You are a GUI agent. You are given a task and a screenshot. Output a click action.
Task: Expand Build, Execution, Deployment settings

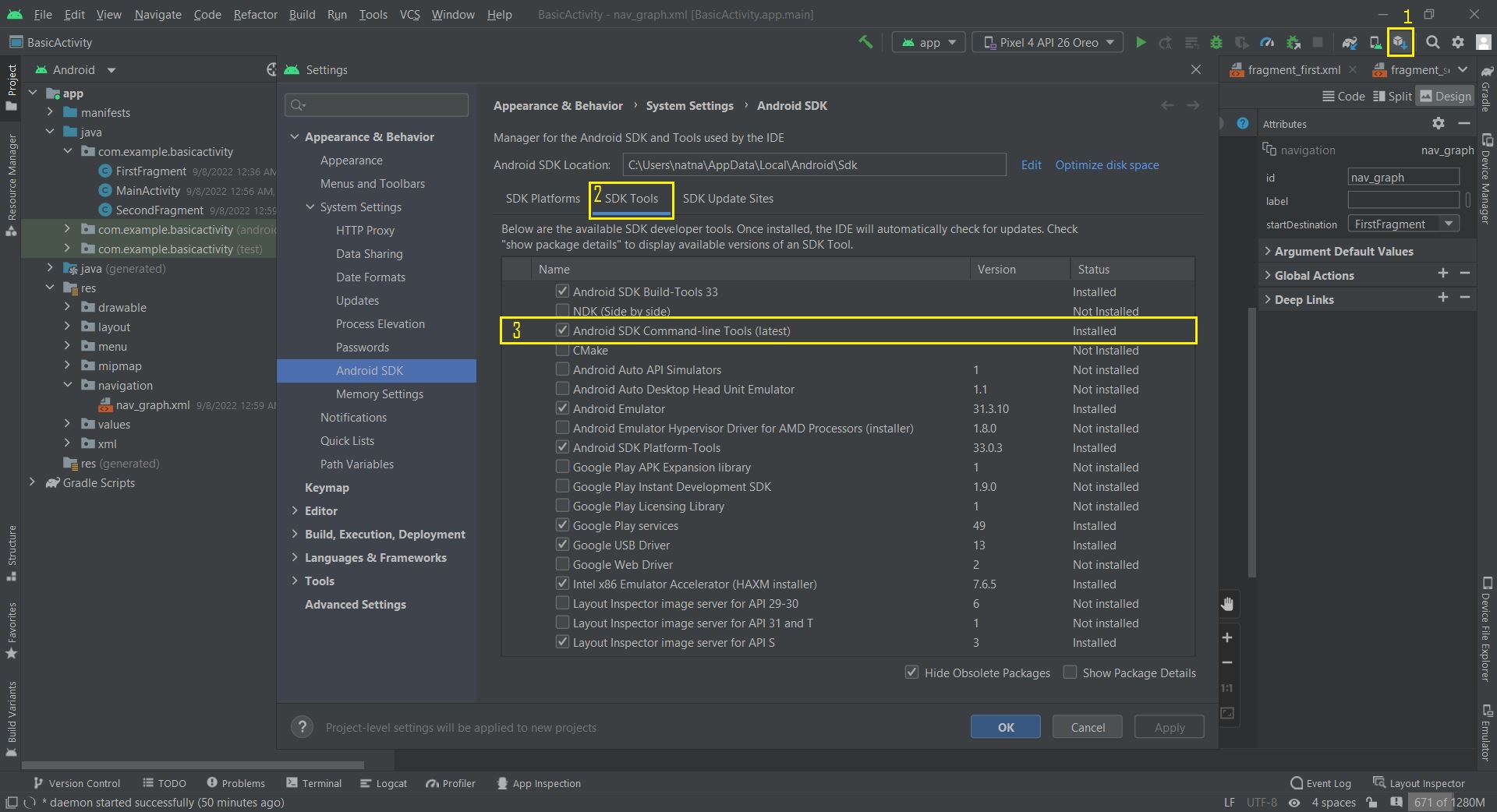(x=295, y=534)
